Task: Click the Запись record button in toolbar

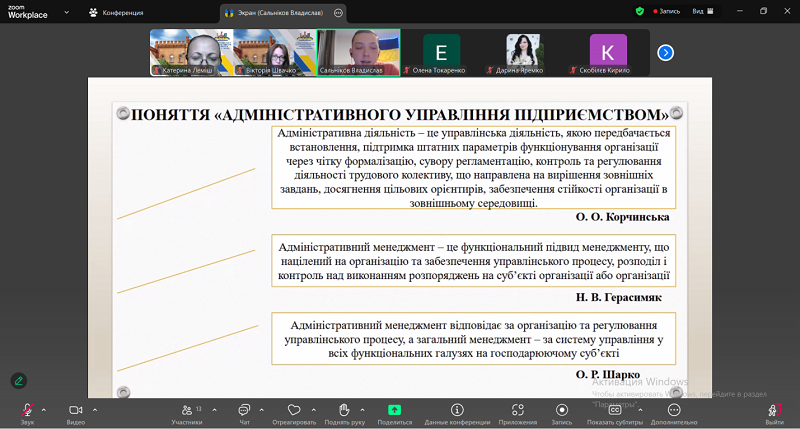Action: 562,414
